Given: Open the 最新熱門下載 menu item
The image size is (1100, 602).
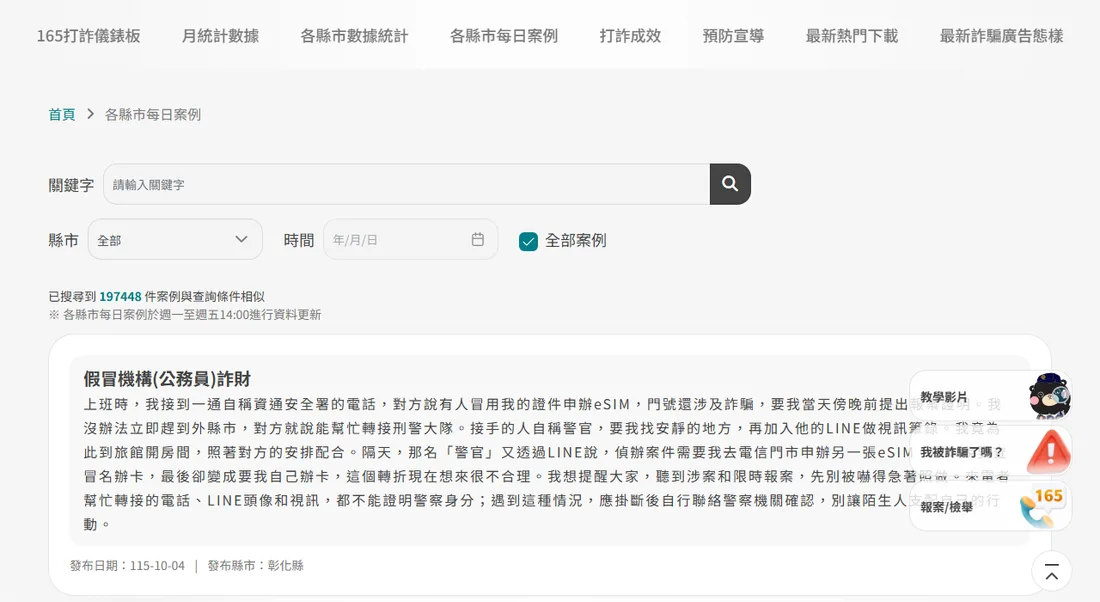Looking at the screenshot, I should point(852,36).
